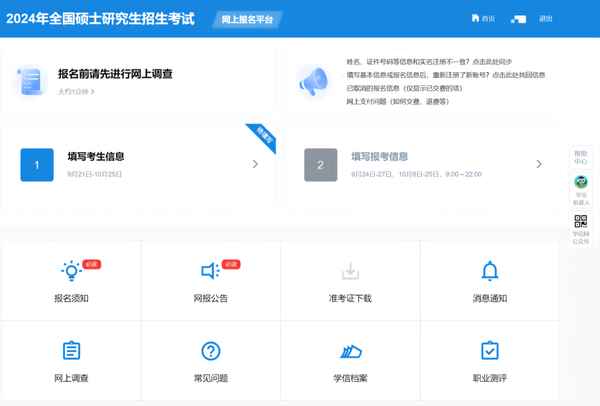The width and height of the screenshot is (600, 406).
Task: Click the 职业测评 label
Action: (x=490, y=378)
